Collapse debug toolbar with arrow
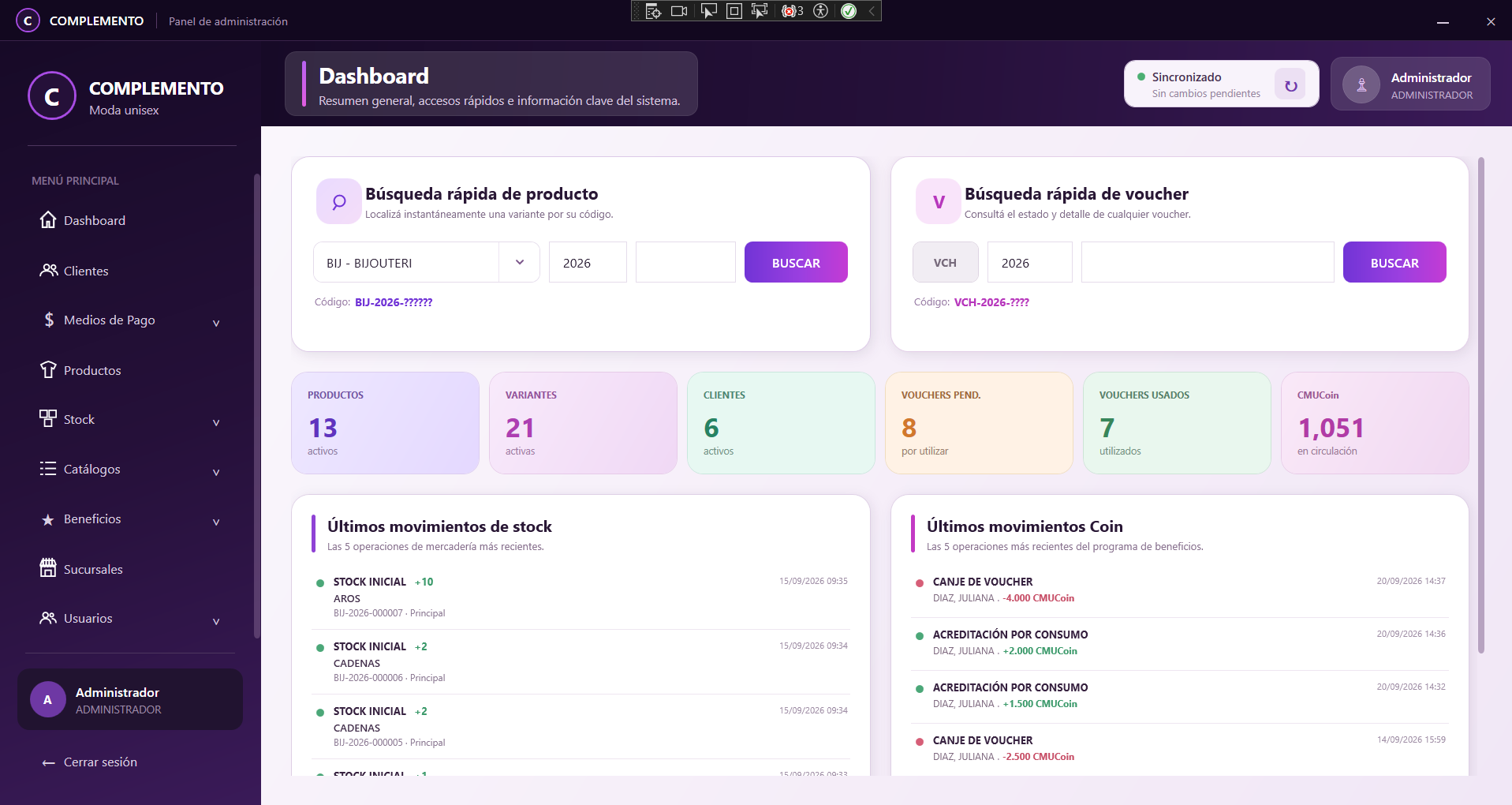The image size is (1512, 805). point(872,11)
